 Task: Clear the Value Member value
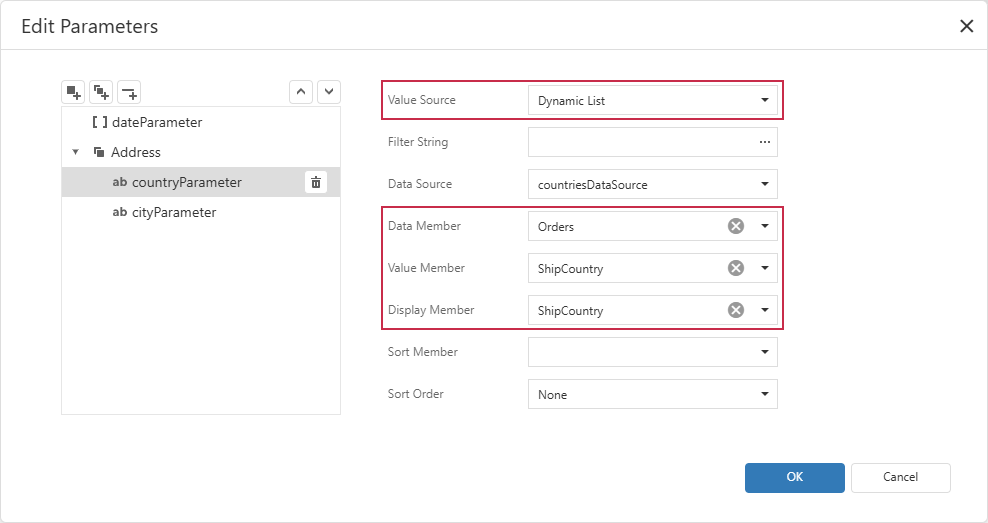[736, 268]
